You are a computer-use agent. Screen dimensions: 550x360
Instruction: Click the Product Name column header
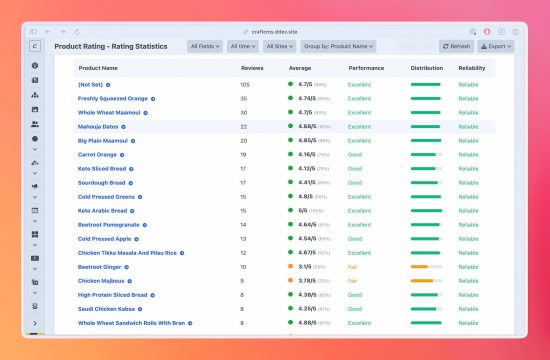point(98,68)
